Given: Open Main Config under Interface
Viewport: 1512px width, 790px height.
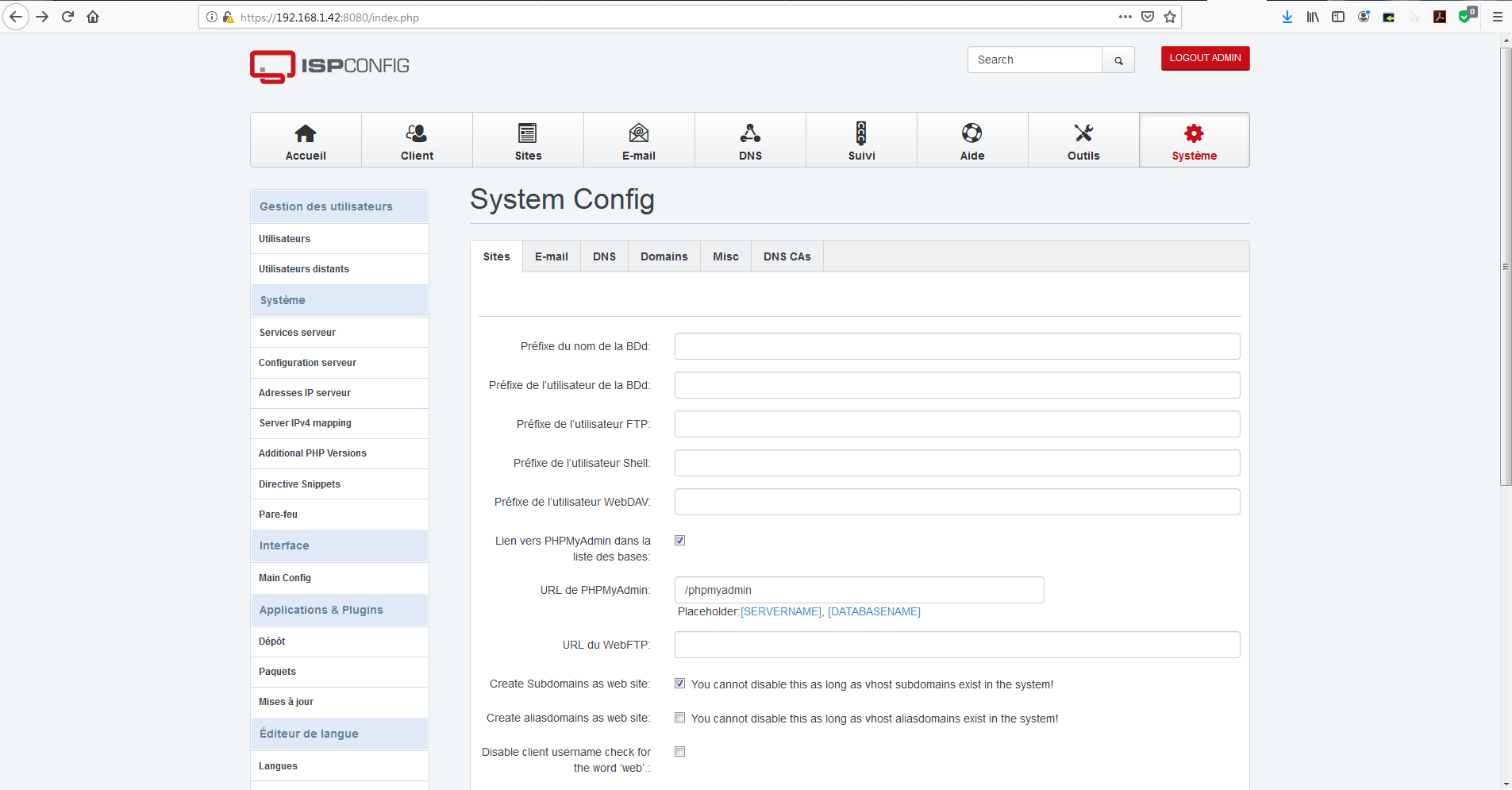Looking at the screenshot, I should tap(340, 578).
